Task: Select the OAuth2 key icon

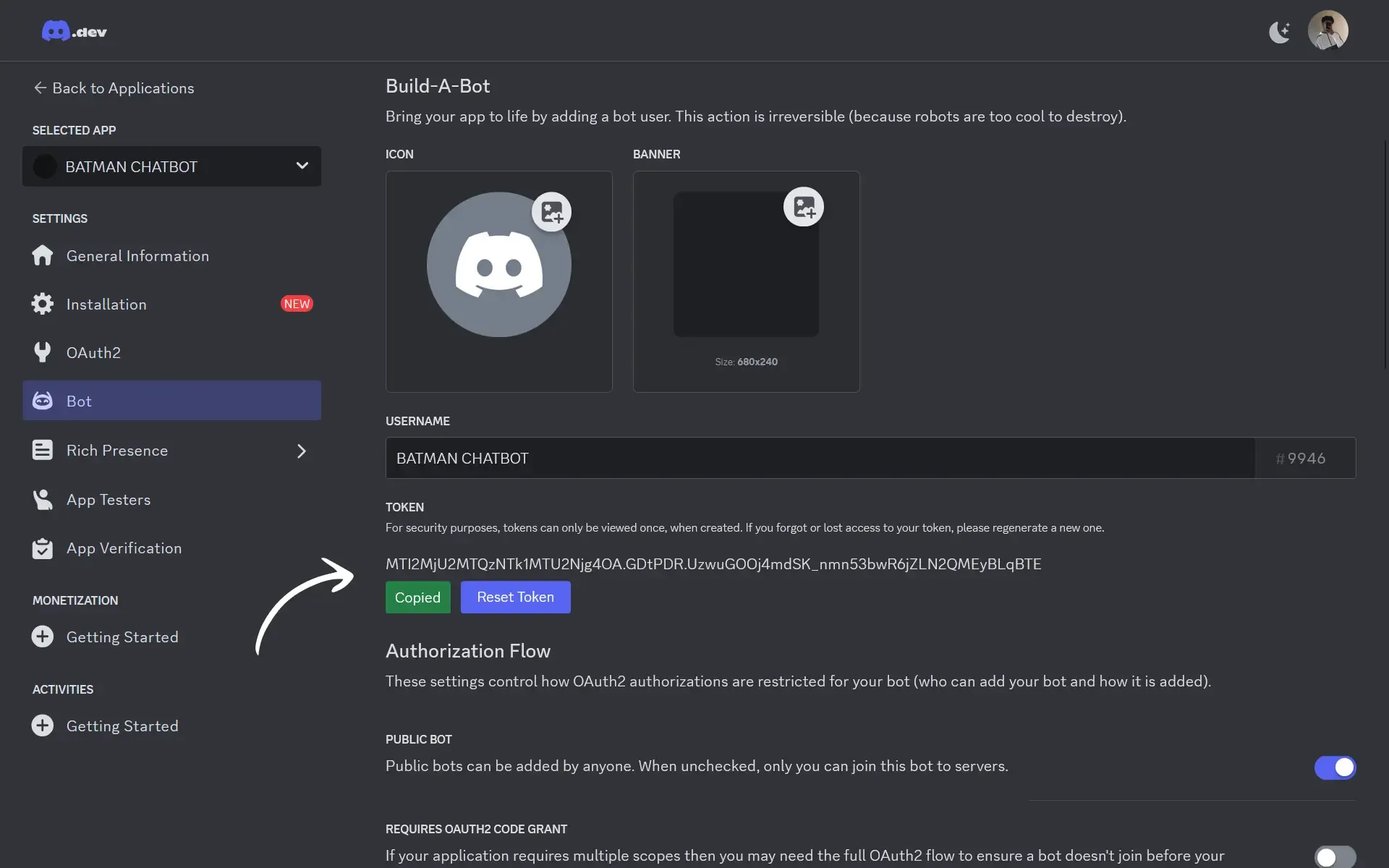Action: (x=42, y=352)
